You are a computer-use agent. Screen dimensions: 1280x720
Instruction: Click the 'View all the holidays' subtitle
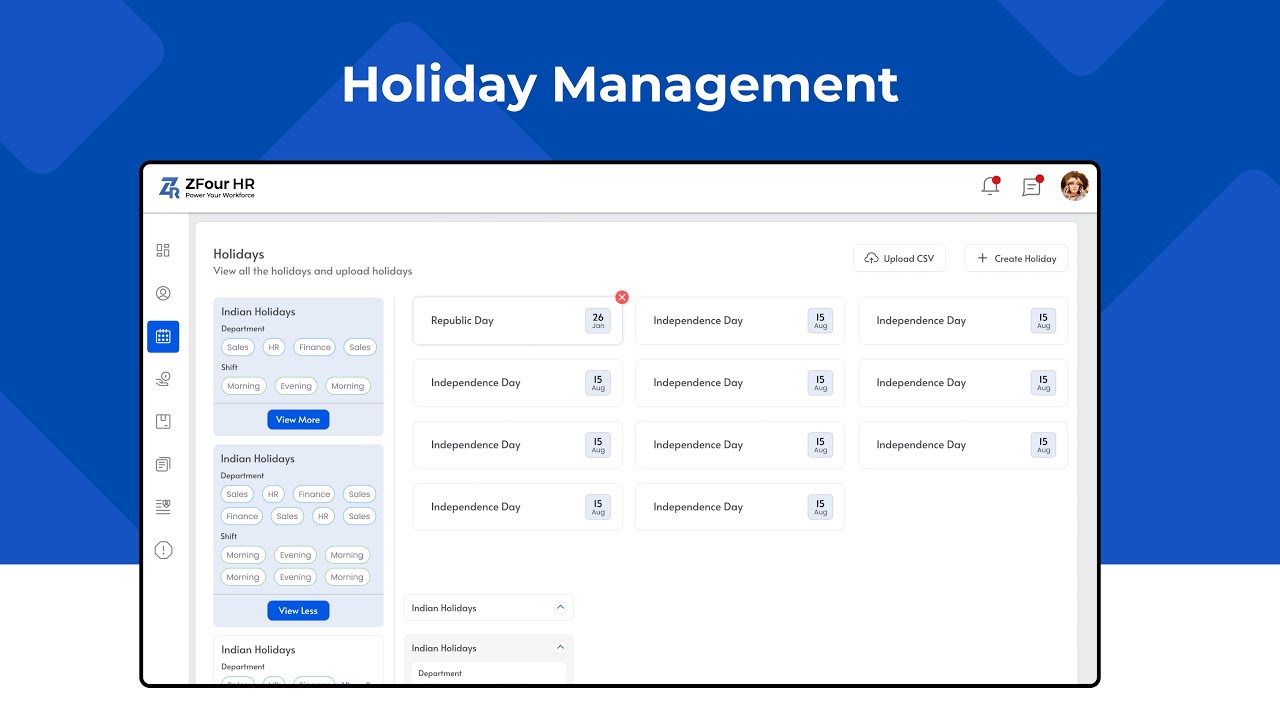click(x=312, y=271)
